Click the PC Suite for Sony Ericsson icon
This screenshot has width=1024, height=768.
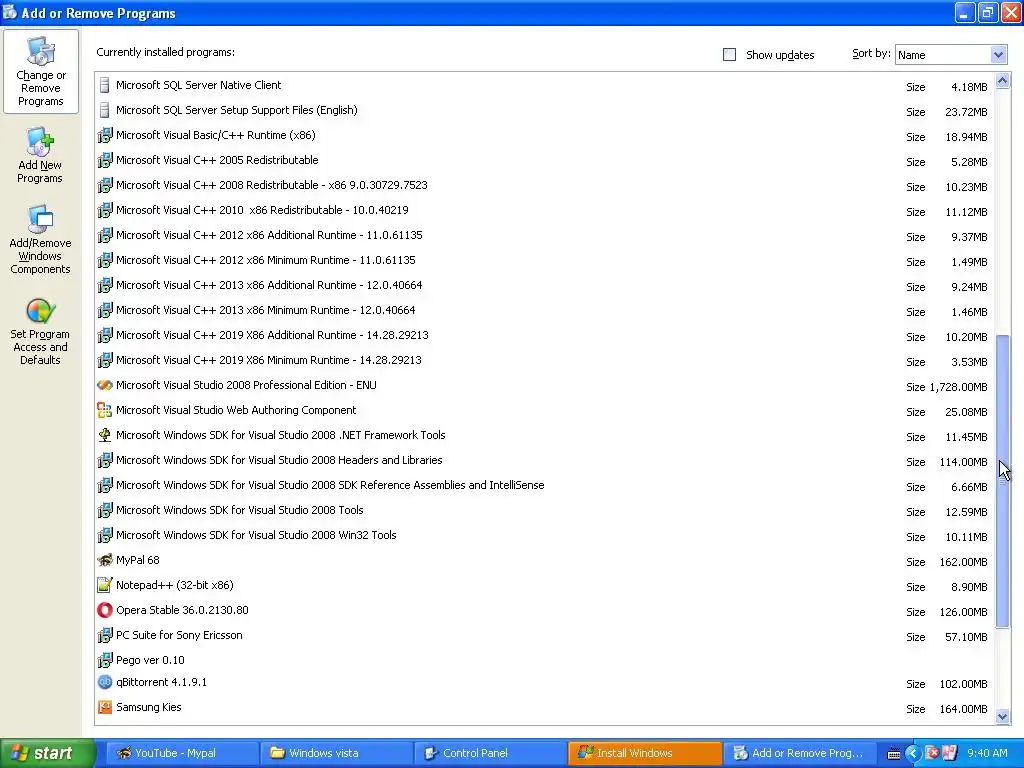pos(104,635)
